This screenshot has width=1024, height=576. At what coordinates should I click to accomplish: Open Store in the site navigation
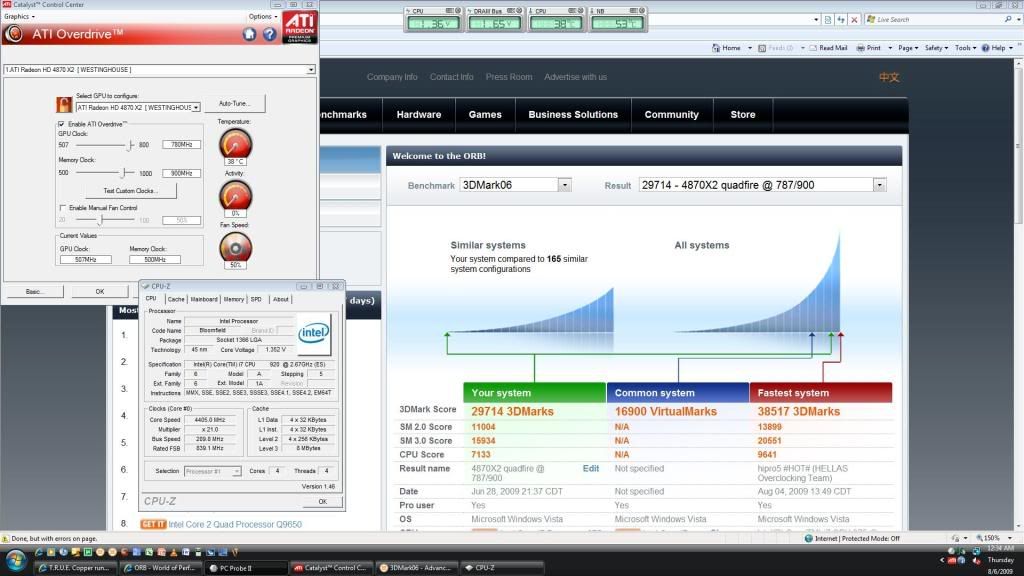[743, 114]
